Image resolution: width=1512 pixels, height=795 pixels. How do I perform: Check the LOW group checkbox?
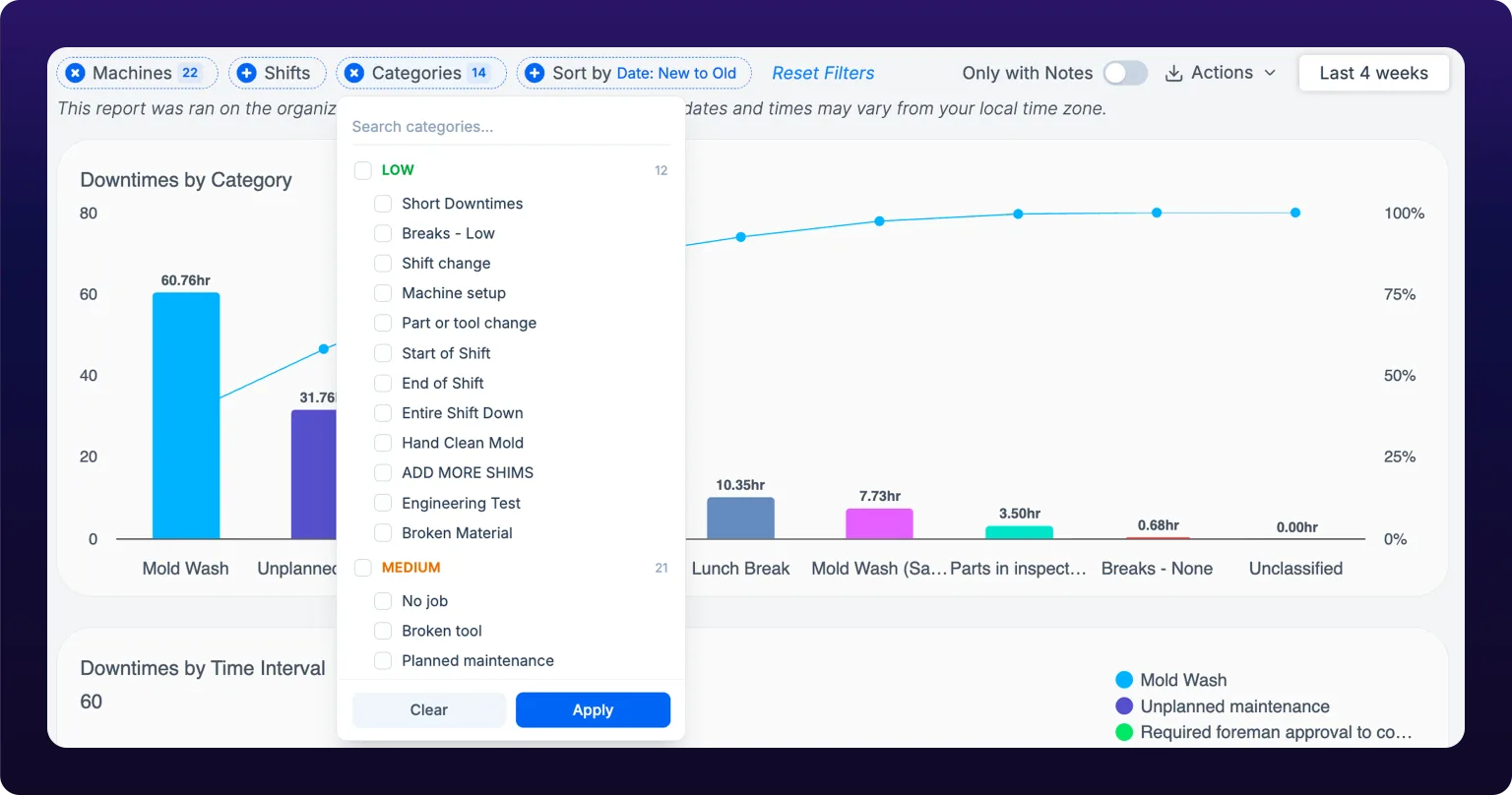363,170
